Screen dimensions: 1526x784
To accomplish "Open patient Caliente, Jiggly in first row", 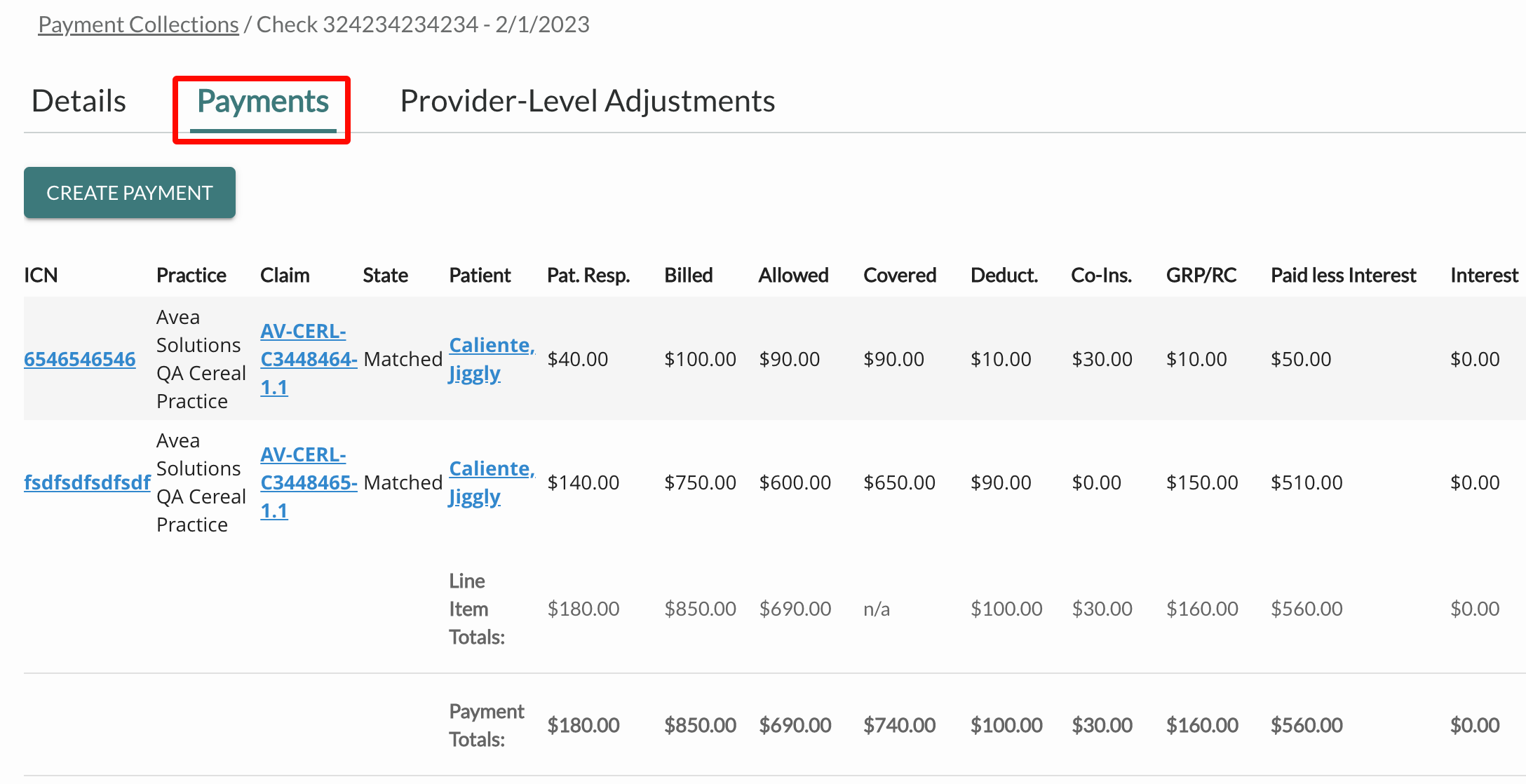I will pyautogui.click(x=492, y=359).
